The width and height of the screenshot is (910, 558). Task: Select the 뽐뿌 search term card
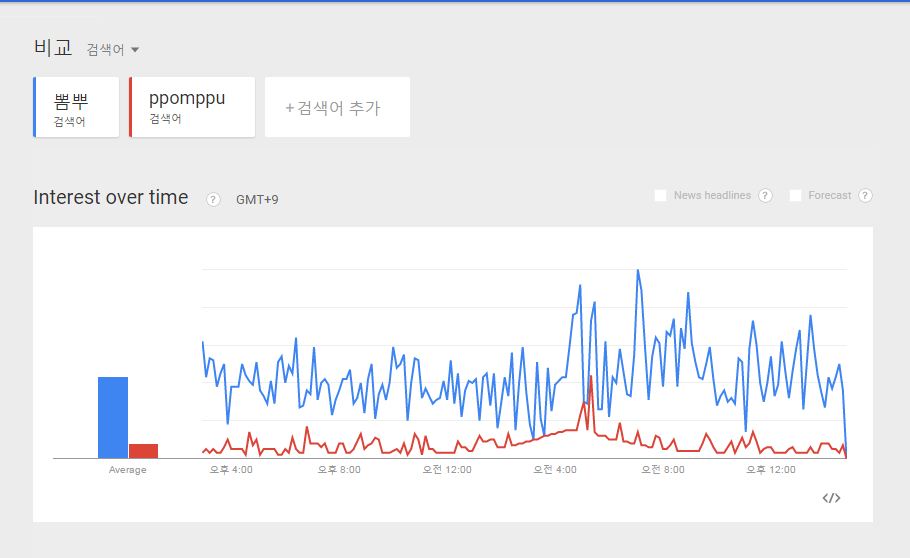(76, 107)
